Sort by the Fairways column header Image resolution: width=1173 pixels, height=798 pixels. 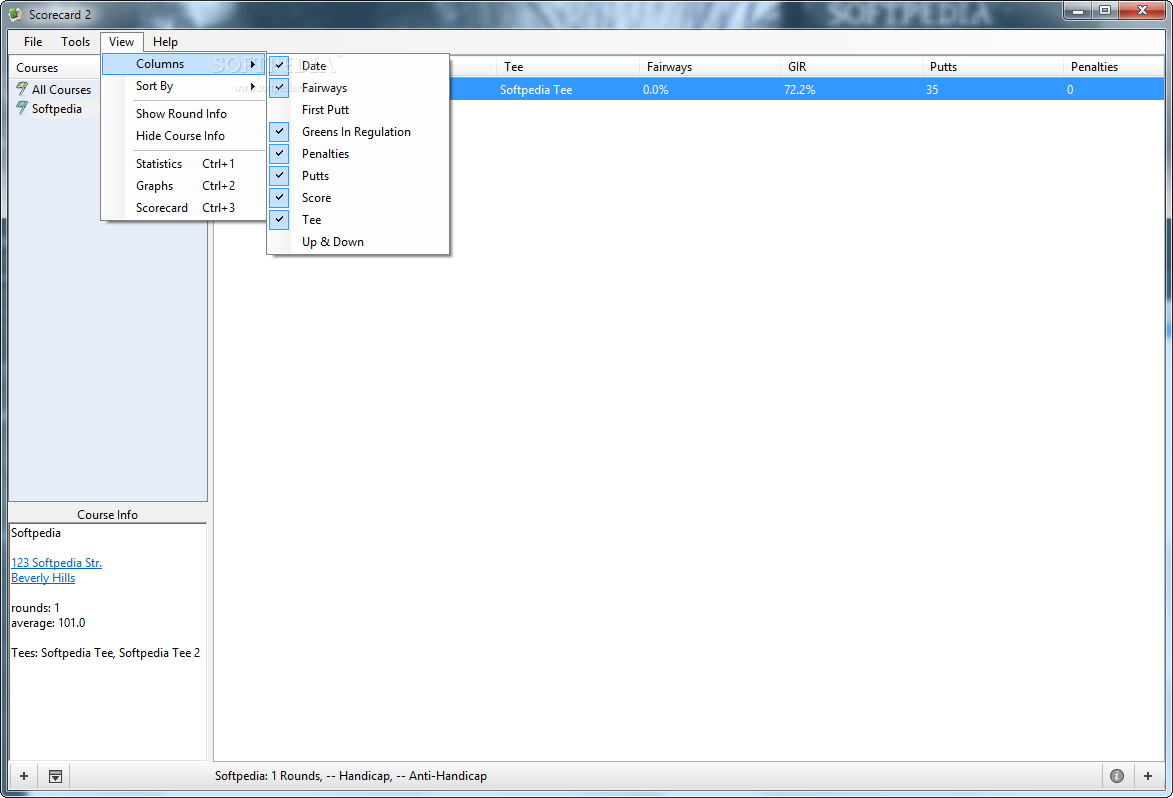click(x=709, y=67)
